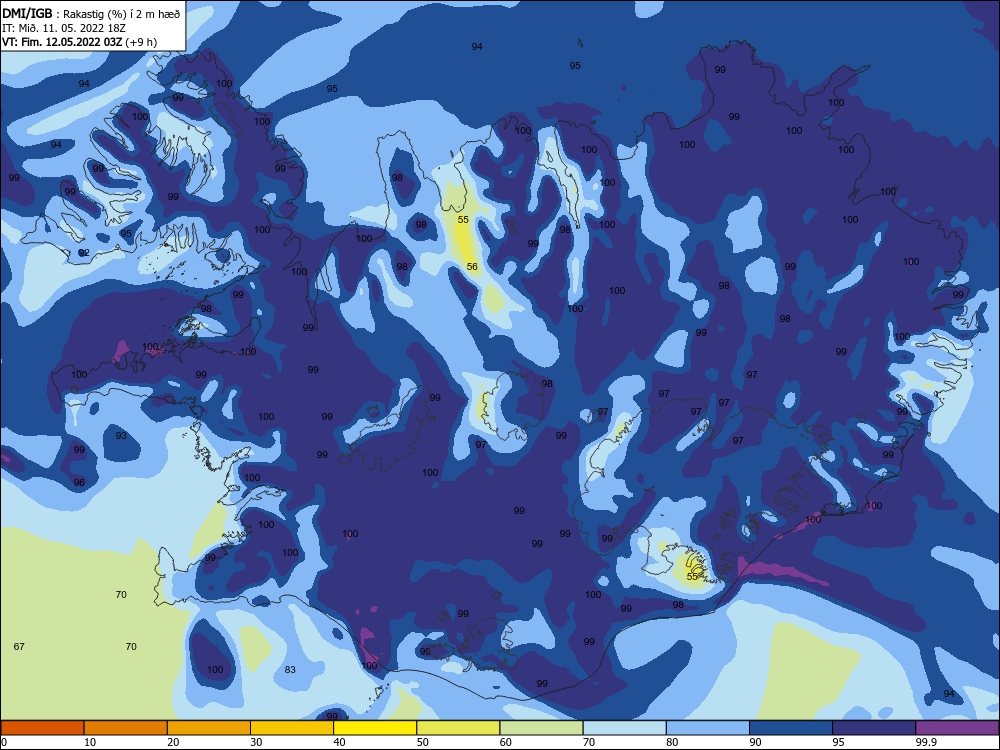Click the '40' tick label on the legend
The width and height of the screenshot is (1000, 750).
point(339,742)
